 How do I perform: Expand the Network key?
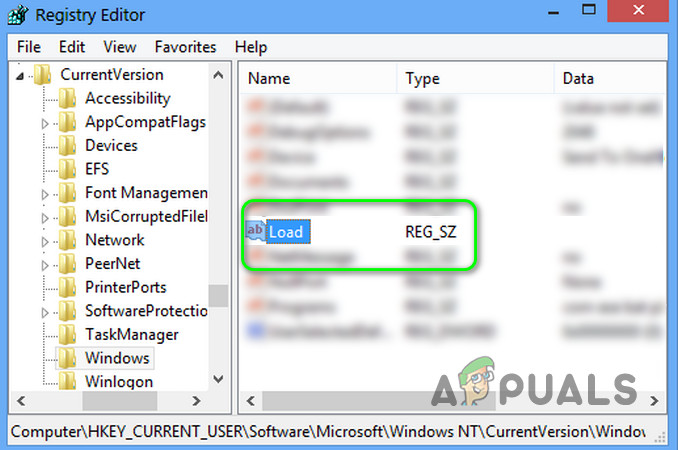coord(45,242)
